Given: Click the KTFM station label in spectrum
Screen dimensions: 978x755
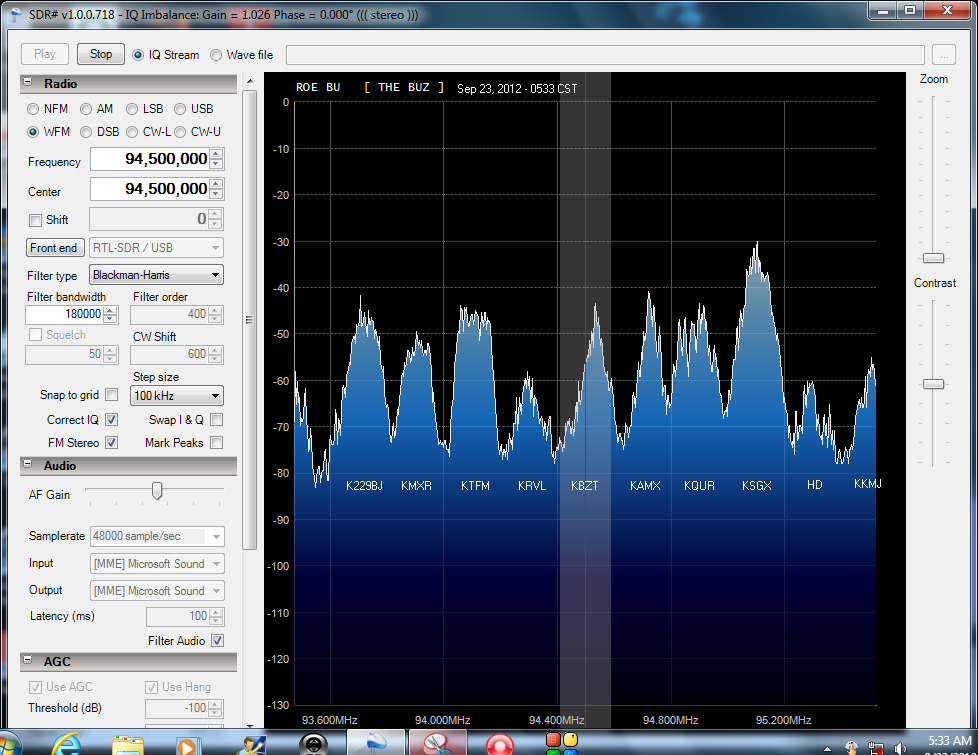Looking at the screenshot, I should [475, 485].
